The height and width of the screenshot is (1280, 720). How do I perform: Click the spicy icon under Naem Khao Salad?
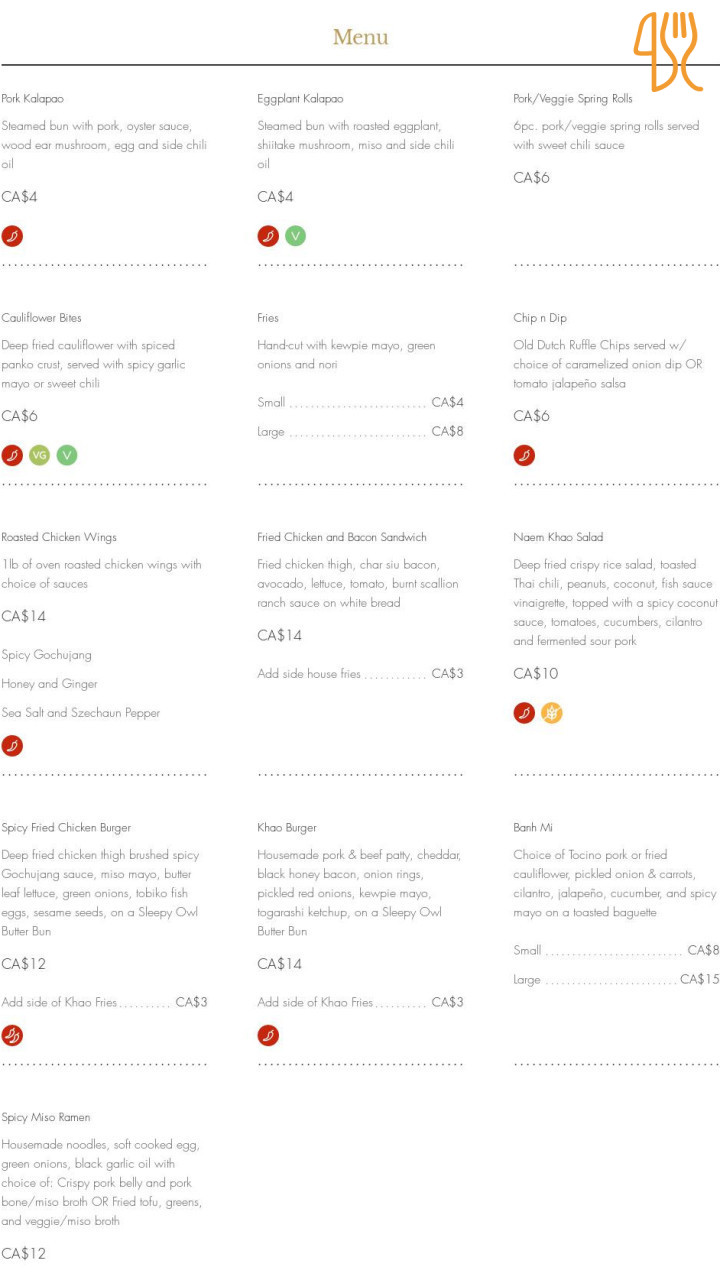tap(524, 713)
